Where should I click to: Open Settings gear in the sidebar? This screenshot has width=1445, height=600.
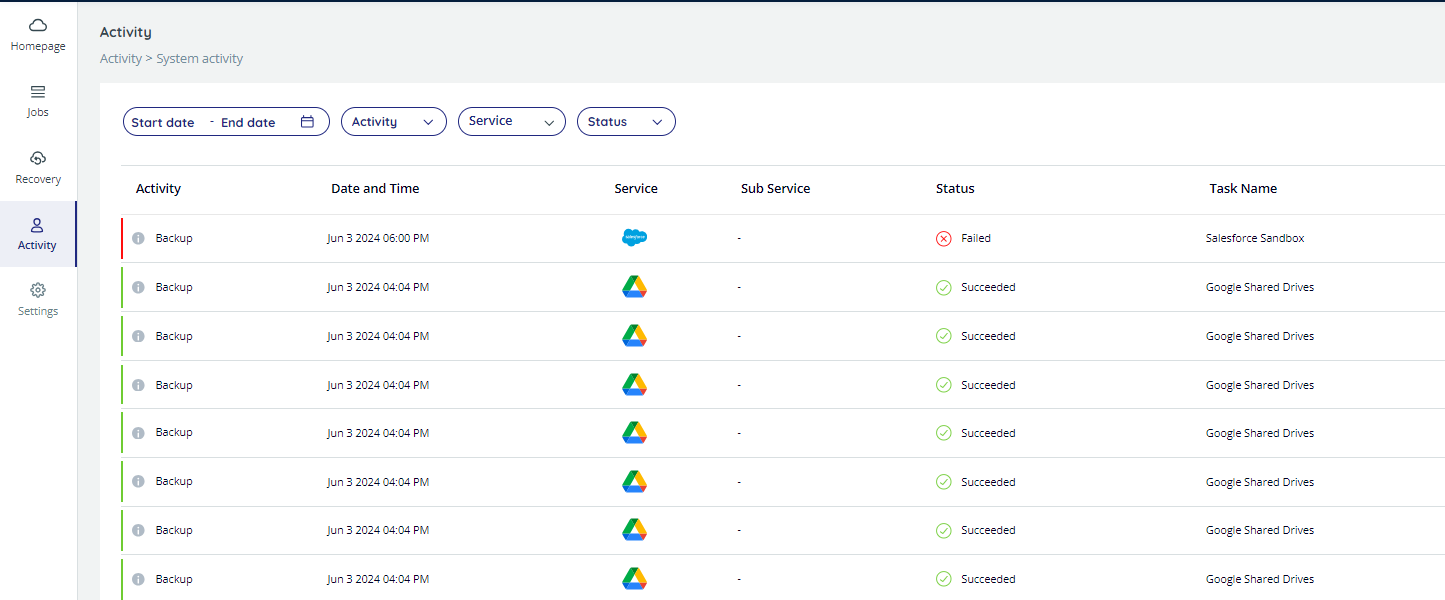(38, 290)
